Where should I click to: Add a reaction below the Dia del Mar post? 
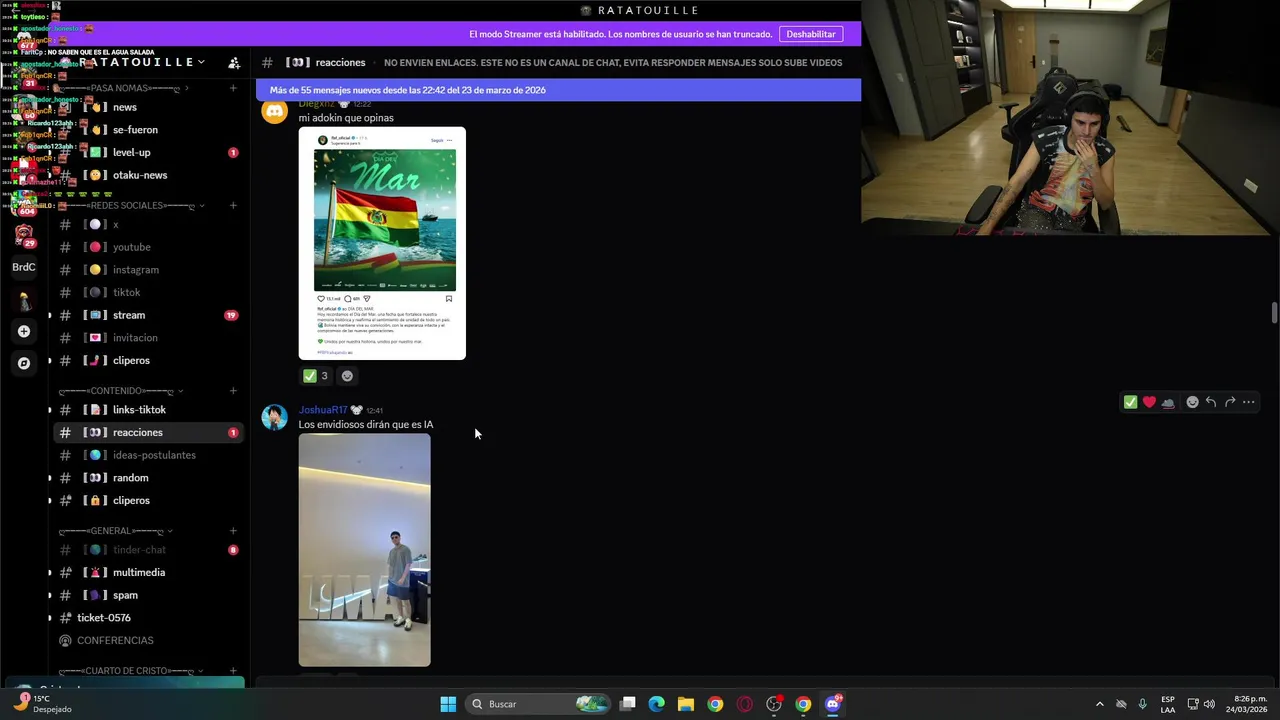click(347, 376)
